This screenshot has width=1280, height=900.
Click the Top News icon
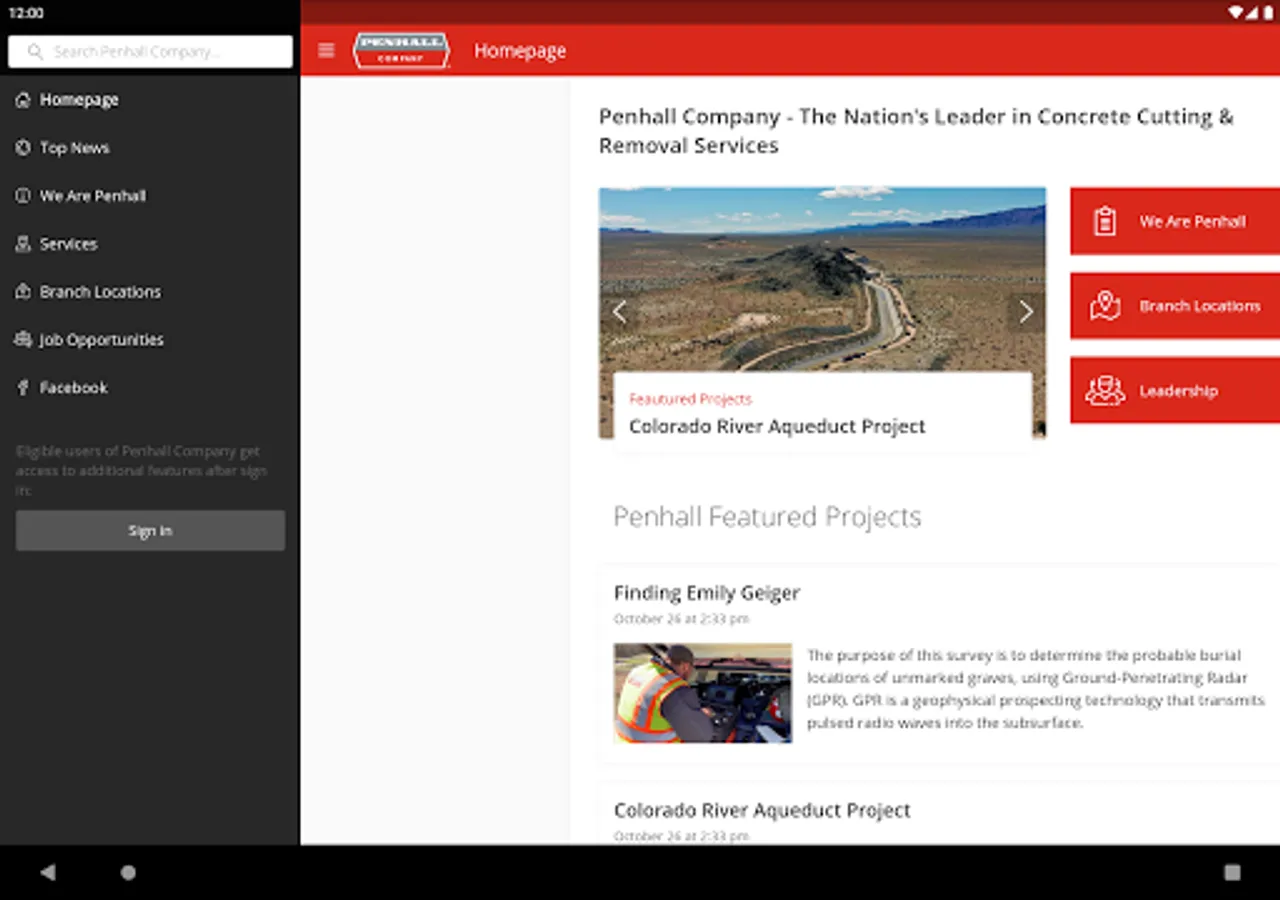click(x=23, y=148)
